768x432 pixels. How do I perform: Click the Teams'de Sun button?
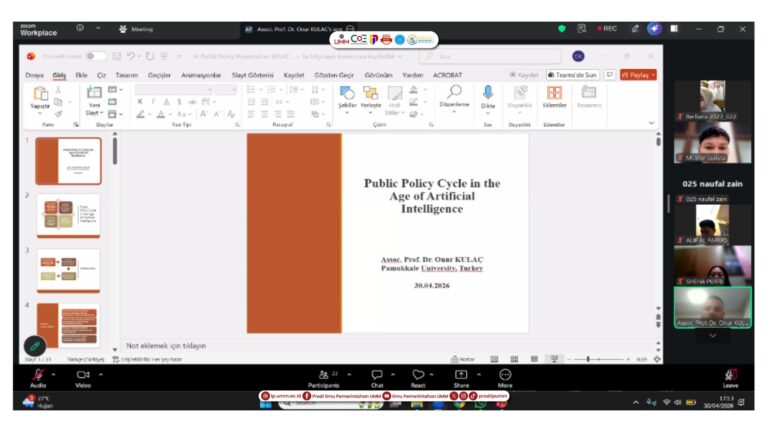coord(573,75)
